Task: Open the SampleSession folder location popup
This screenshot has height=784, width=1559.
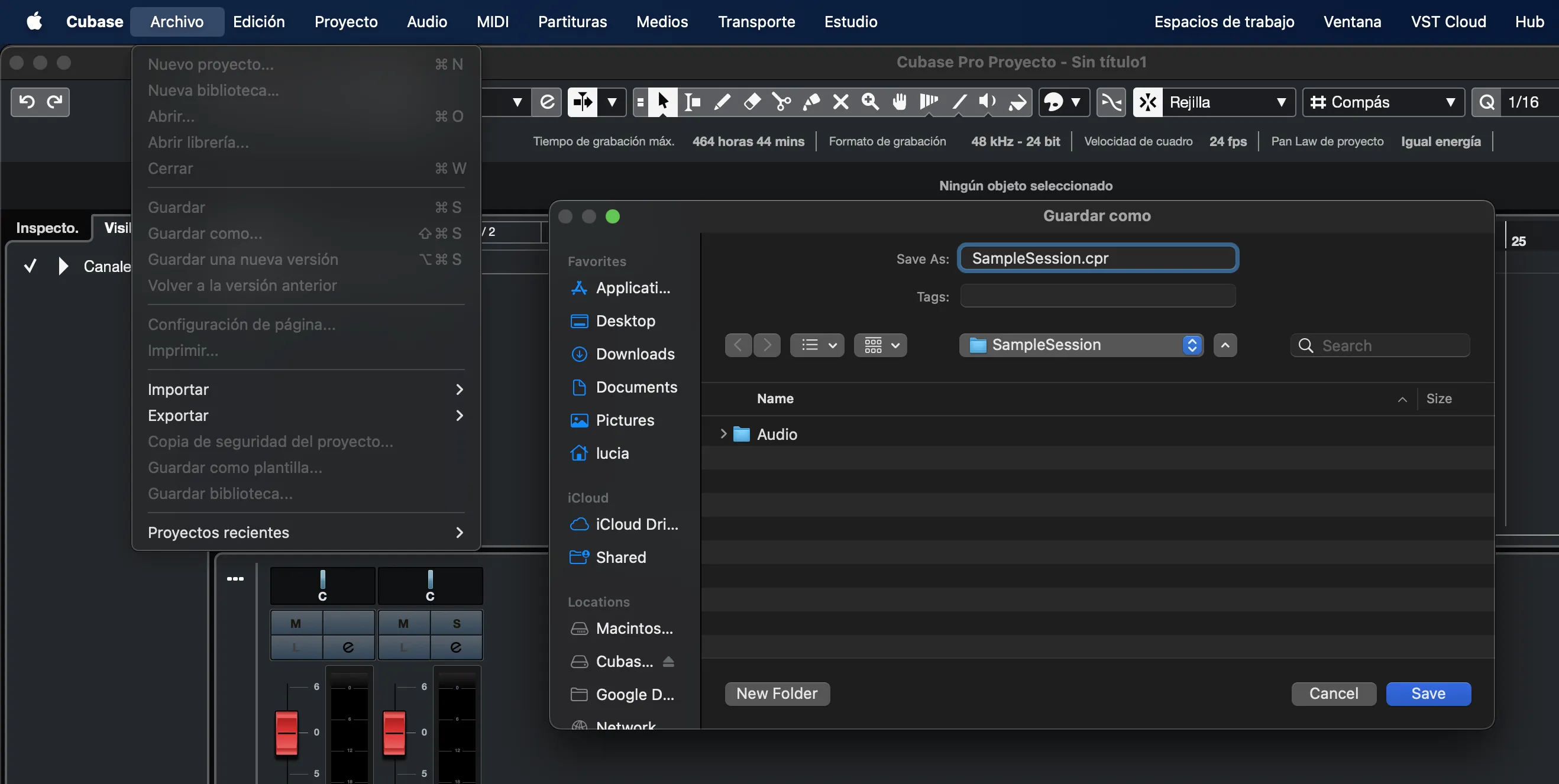Action: (1082, 345)
